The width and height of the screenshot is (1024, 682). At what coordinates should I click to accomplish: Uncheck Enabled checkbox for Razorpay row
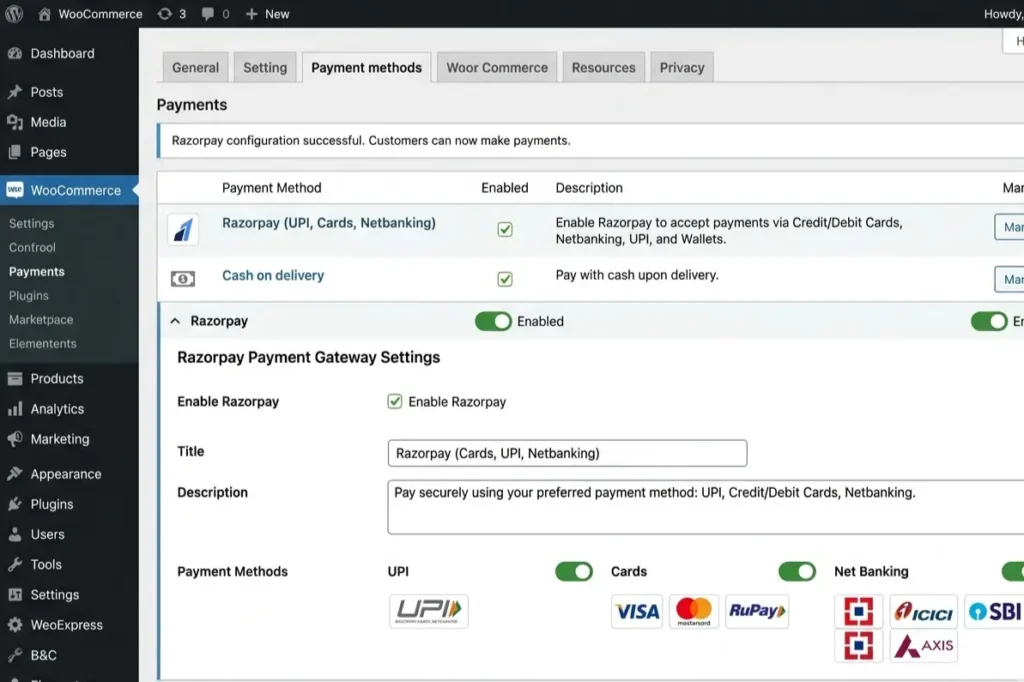pyautogui.click(x=505, y=229)
